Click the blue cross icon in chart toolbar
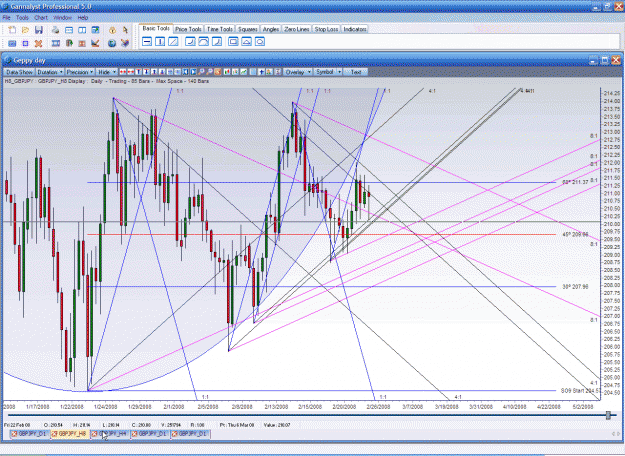Image resolution: width=625 pixels, height=456 pixels. coord(261,72)
